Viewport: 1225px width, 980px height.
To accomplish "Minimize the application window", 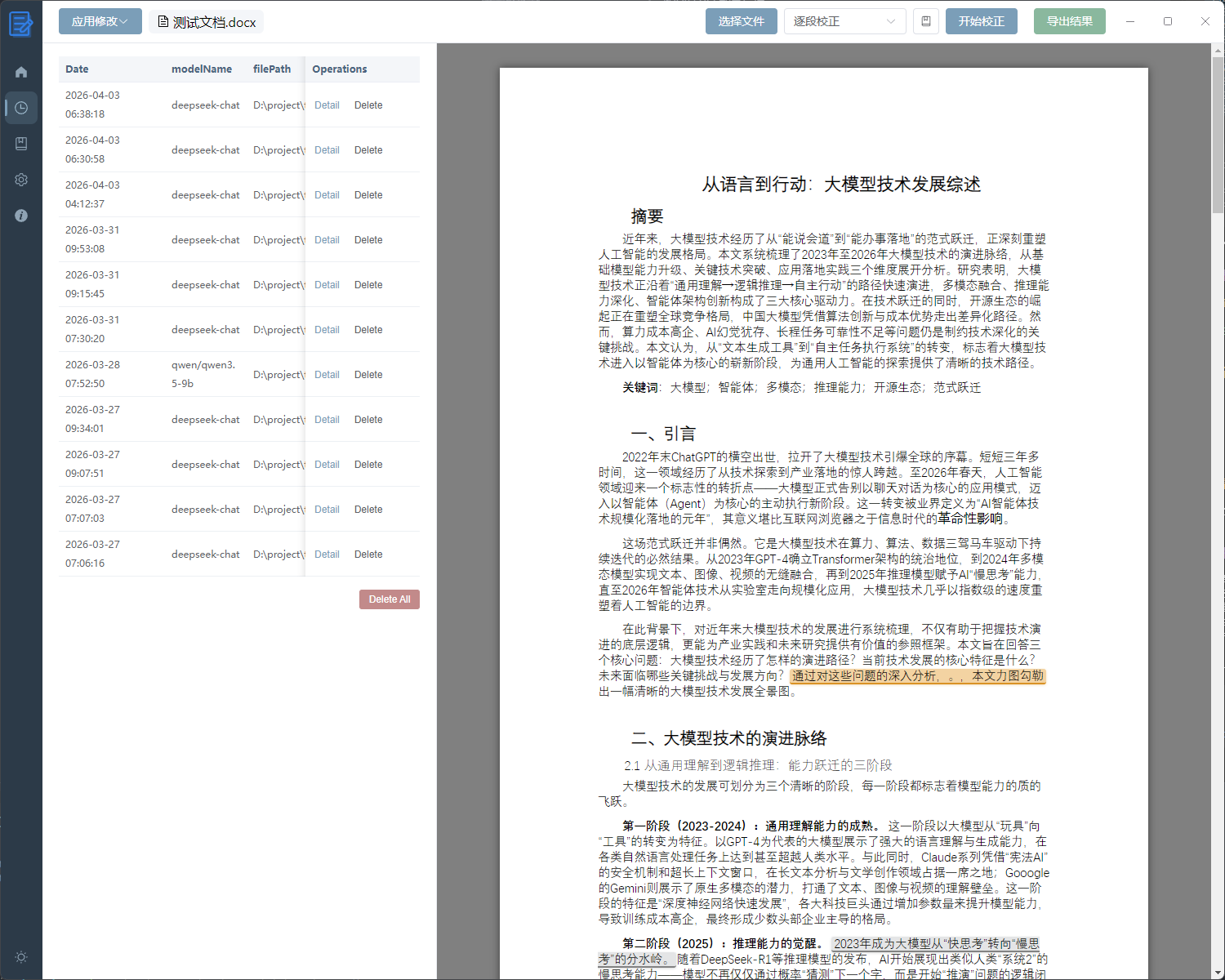I will coord(1130,21).
